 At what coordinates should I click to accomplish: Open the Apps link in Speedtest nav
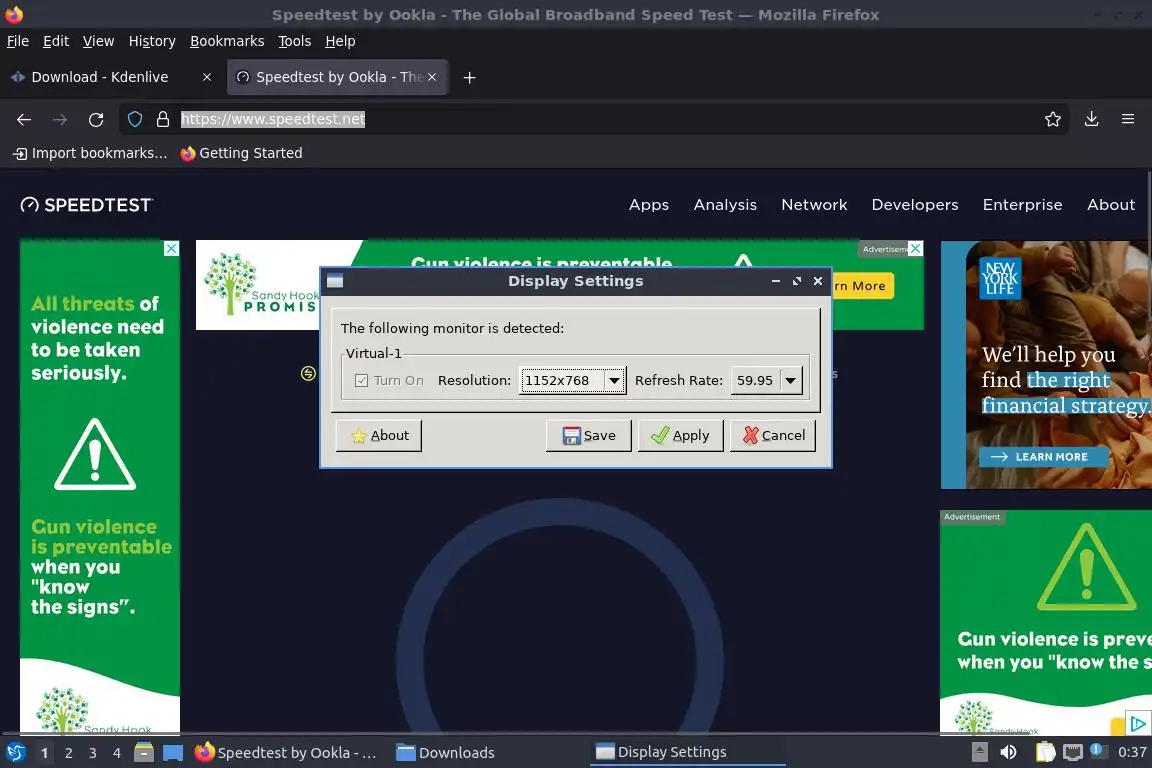(649, 205)
